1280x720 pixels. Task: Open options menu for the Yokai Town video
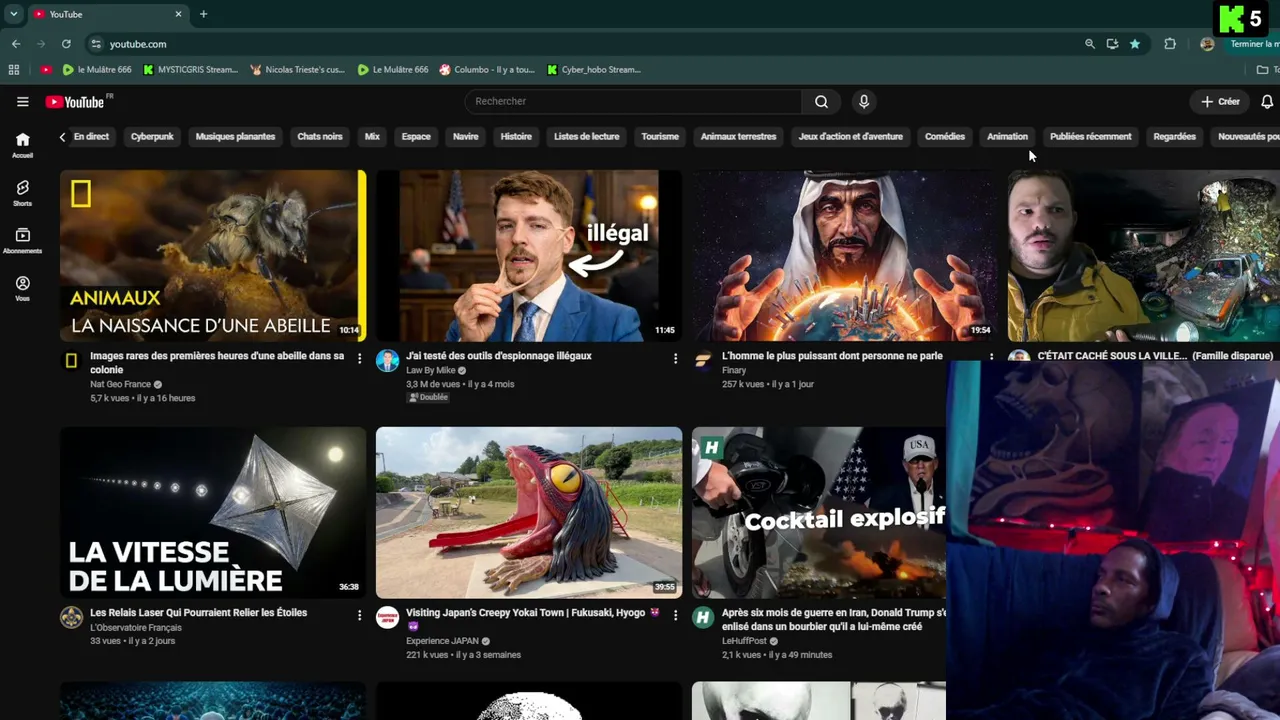click(675, 615)
